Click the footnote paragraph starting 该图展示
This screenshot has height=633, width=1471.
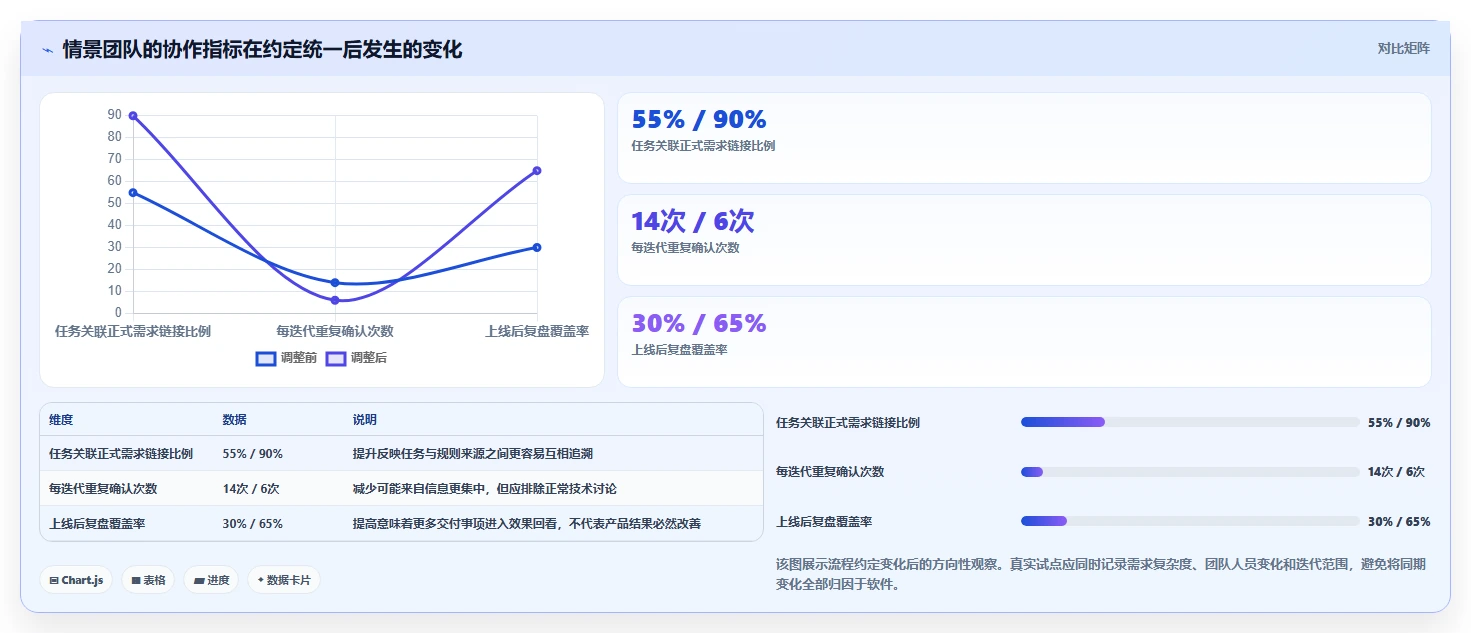click(x=1101, y=574)
